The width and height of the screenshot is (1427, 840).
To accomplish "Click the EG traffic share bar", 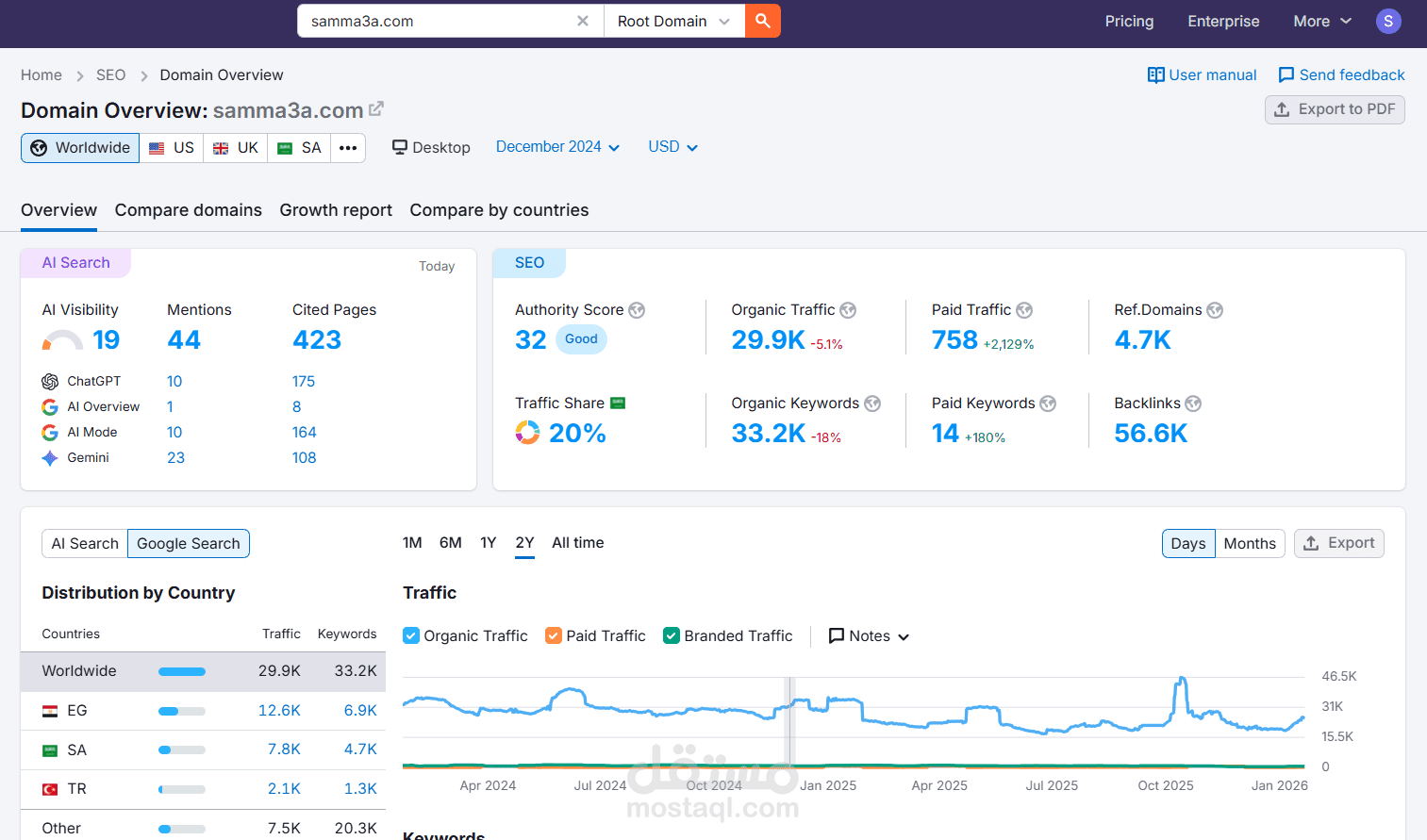I will click(x=182, y=711).
